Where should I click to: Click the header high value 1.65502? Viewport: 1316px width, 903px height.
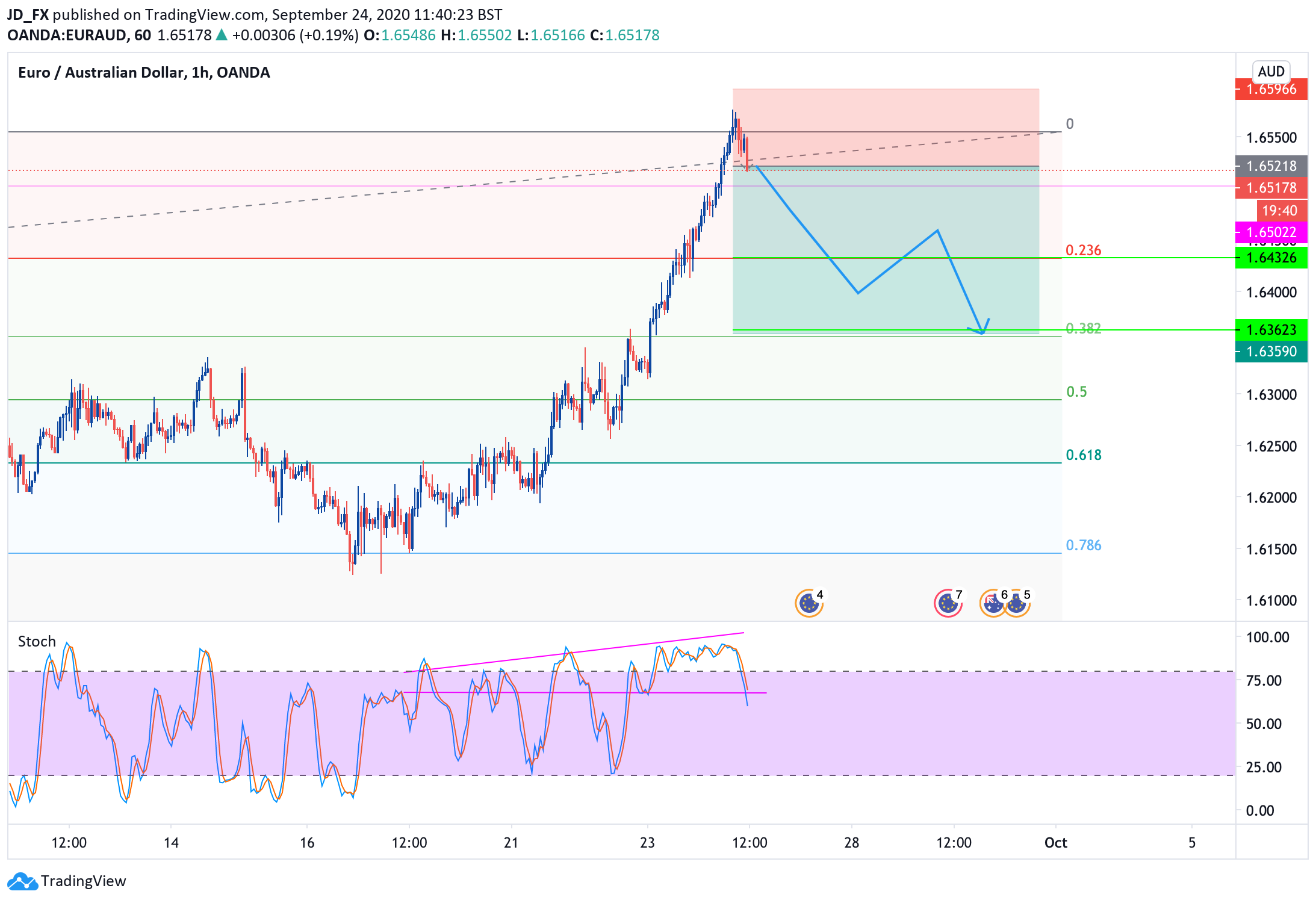[485, 36]
